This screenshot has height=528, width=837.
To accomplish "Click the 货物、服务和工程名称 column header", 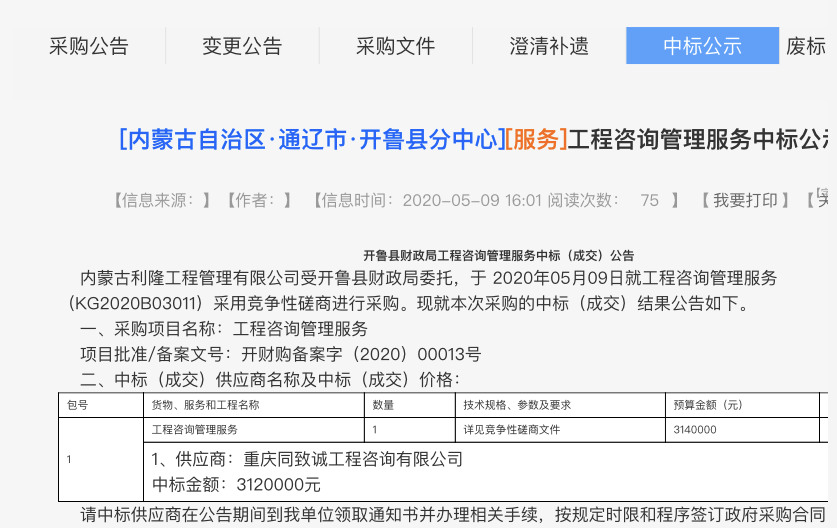I will click(205, 405).
